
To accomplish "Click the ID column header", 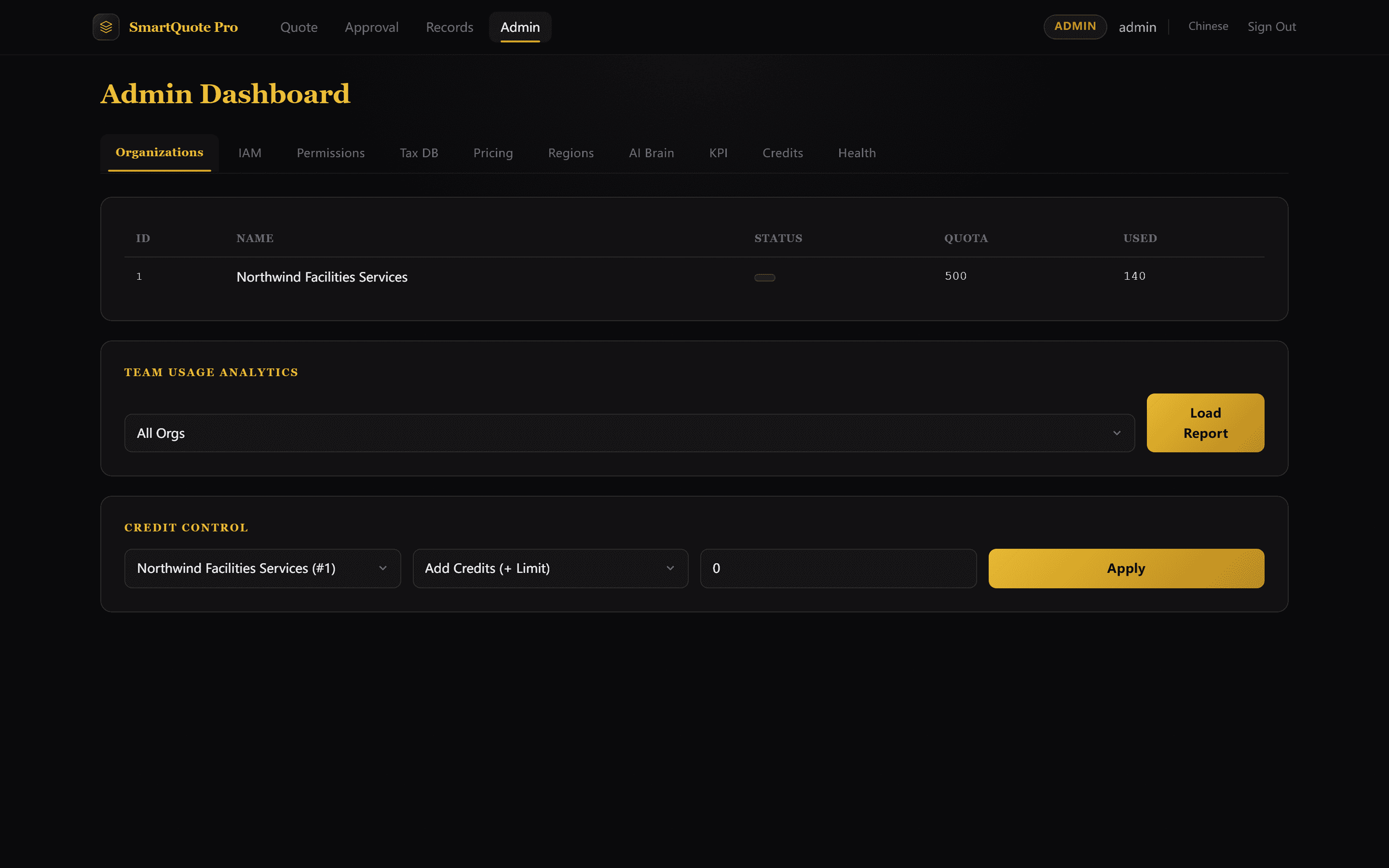I will pos(143,238).
